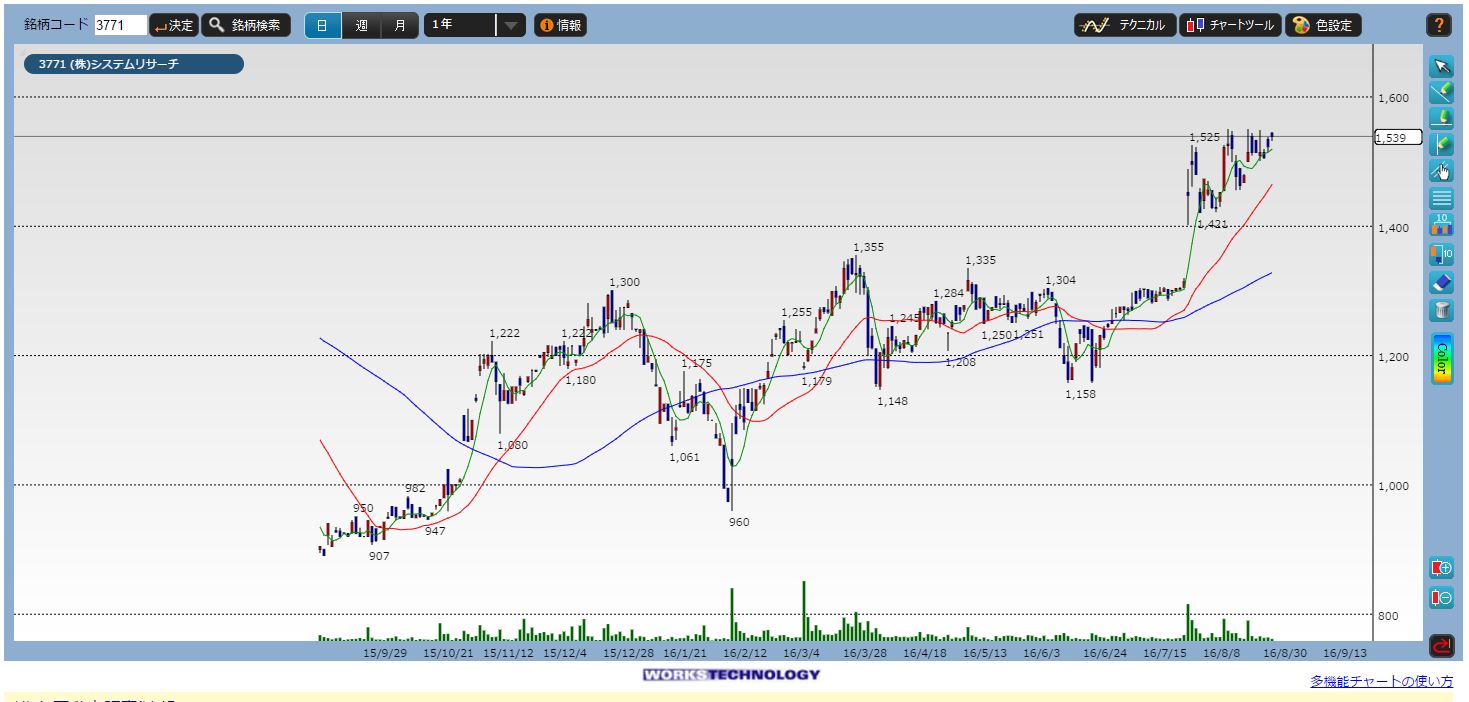Select the hand line-move tool

pos(1441,170)
